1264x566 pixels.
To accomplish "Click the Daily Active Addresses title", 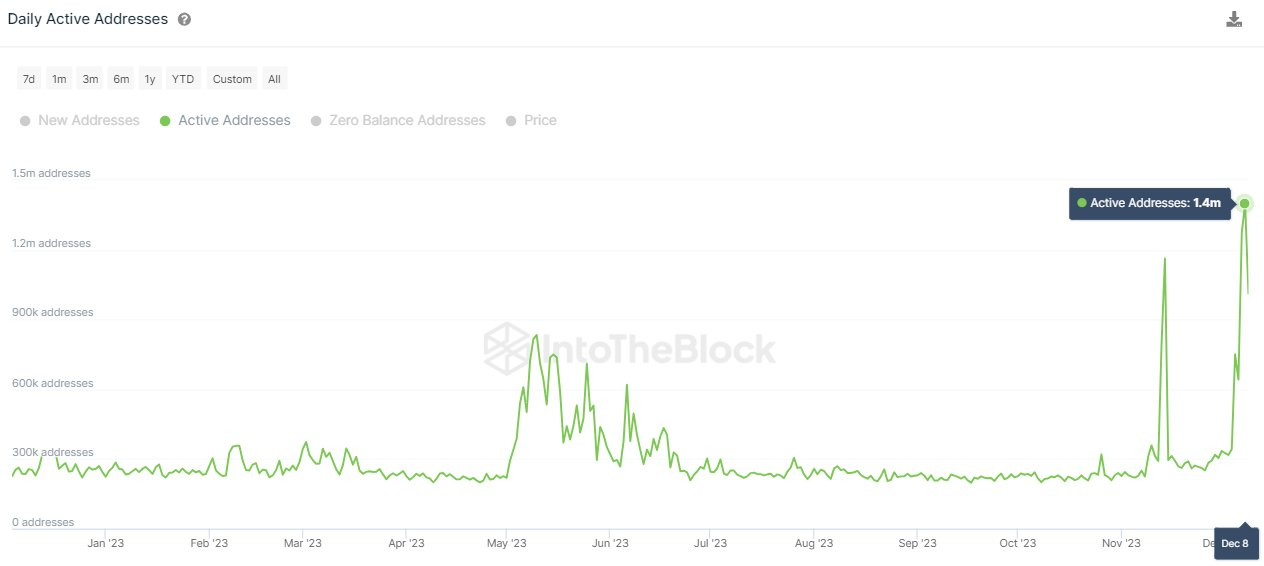I will click(88, 20).
